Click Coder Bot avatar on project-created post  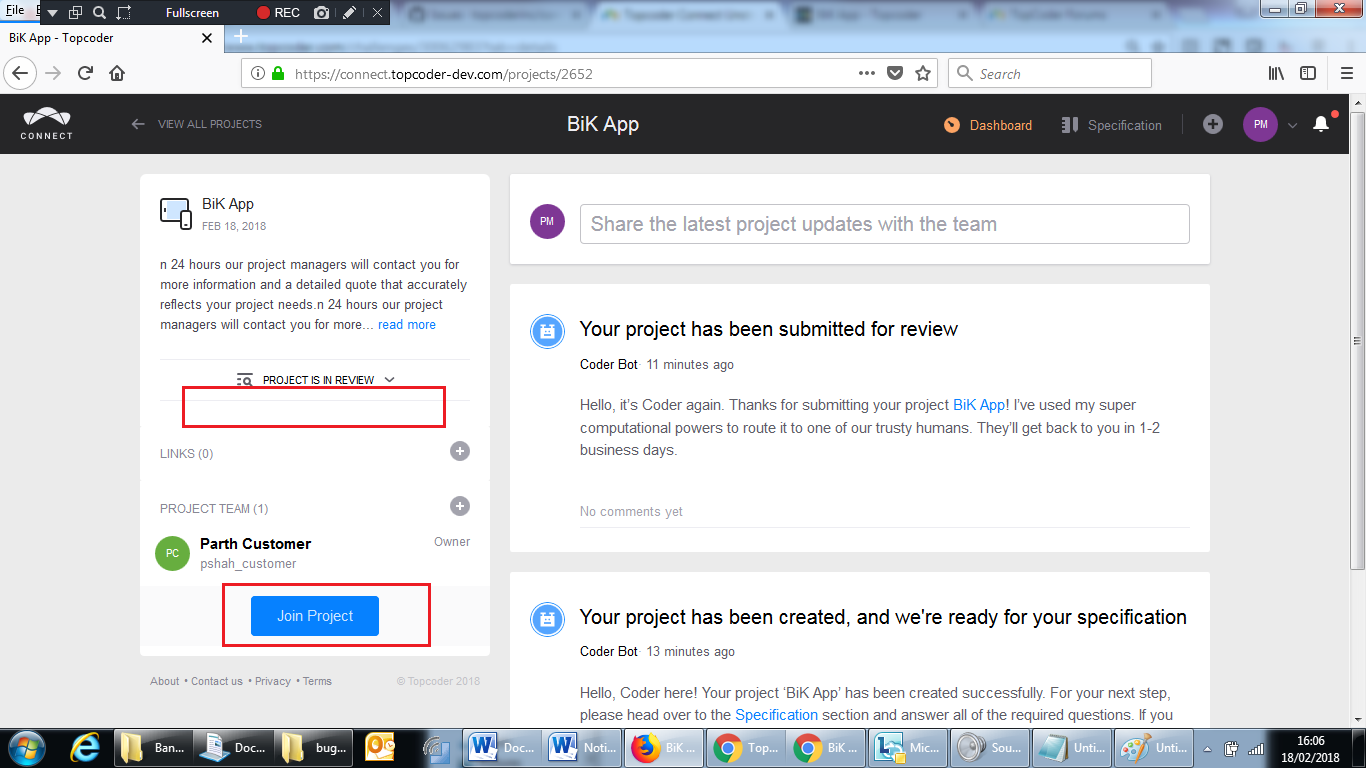coord(547,620)
